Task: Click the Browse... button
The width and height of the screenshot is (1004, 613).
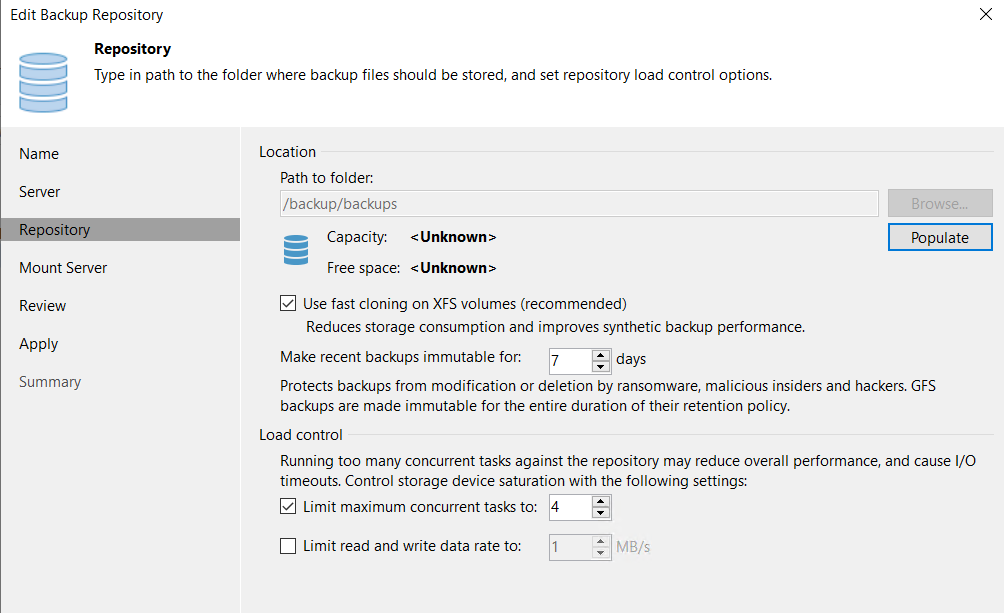Action: (x=939, y=204)
